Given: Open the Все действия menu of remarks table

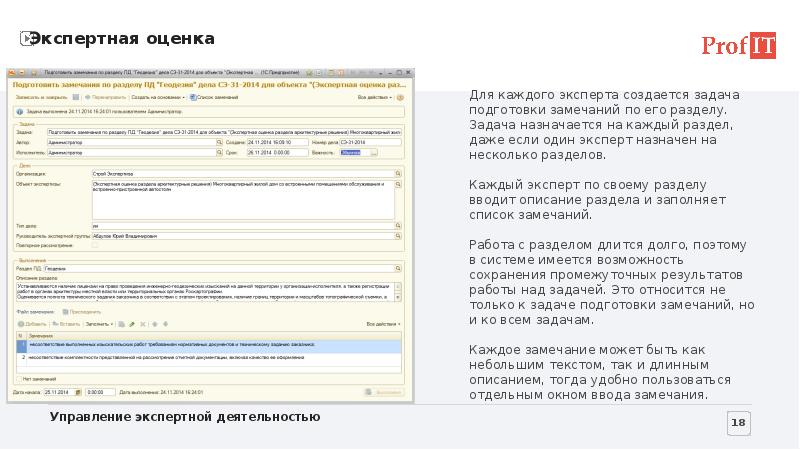Looking at the screenshot, I should pyautogui.click(x=384, y=324).
